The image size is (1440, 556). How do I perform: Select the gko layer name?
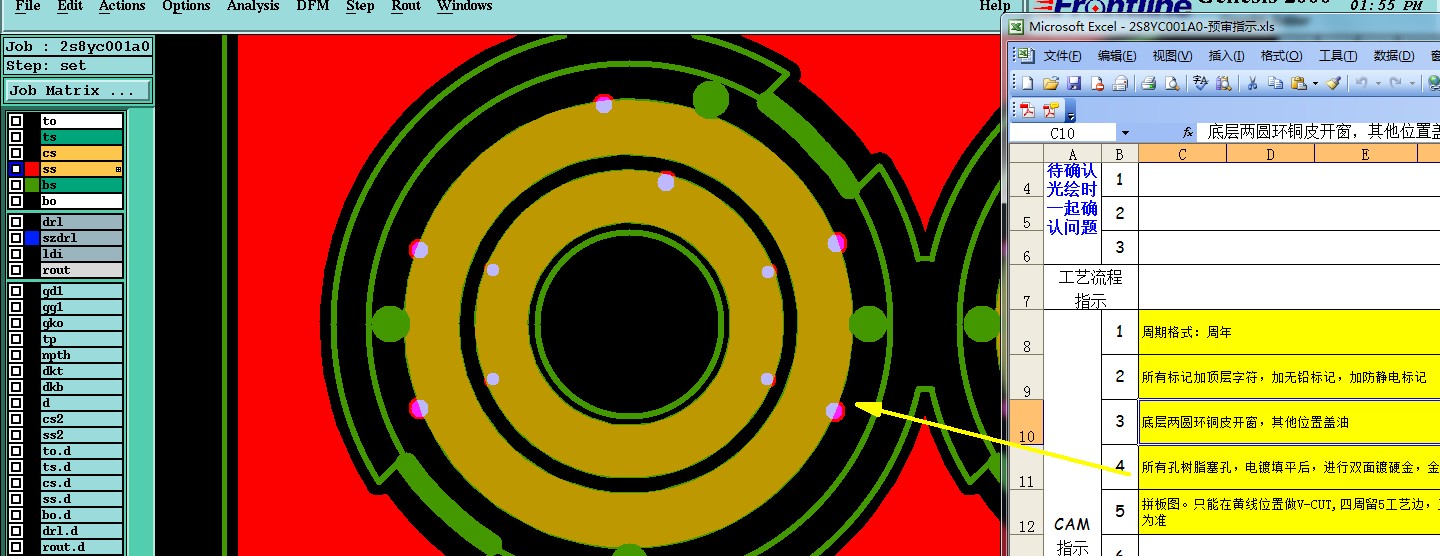(82, 323)
